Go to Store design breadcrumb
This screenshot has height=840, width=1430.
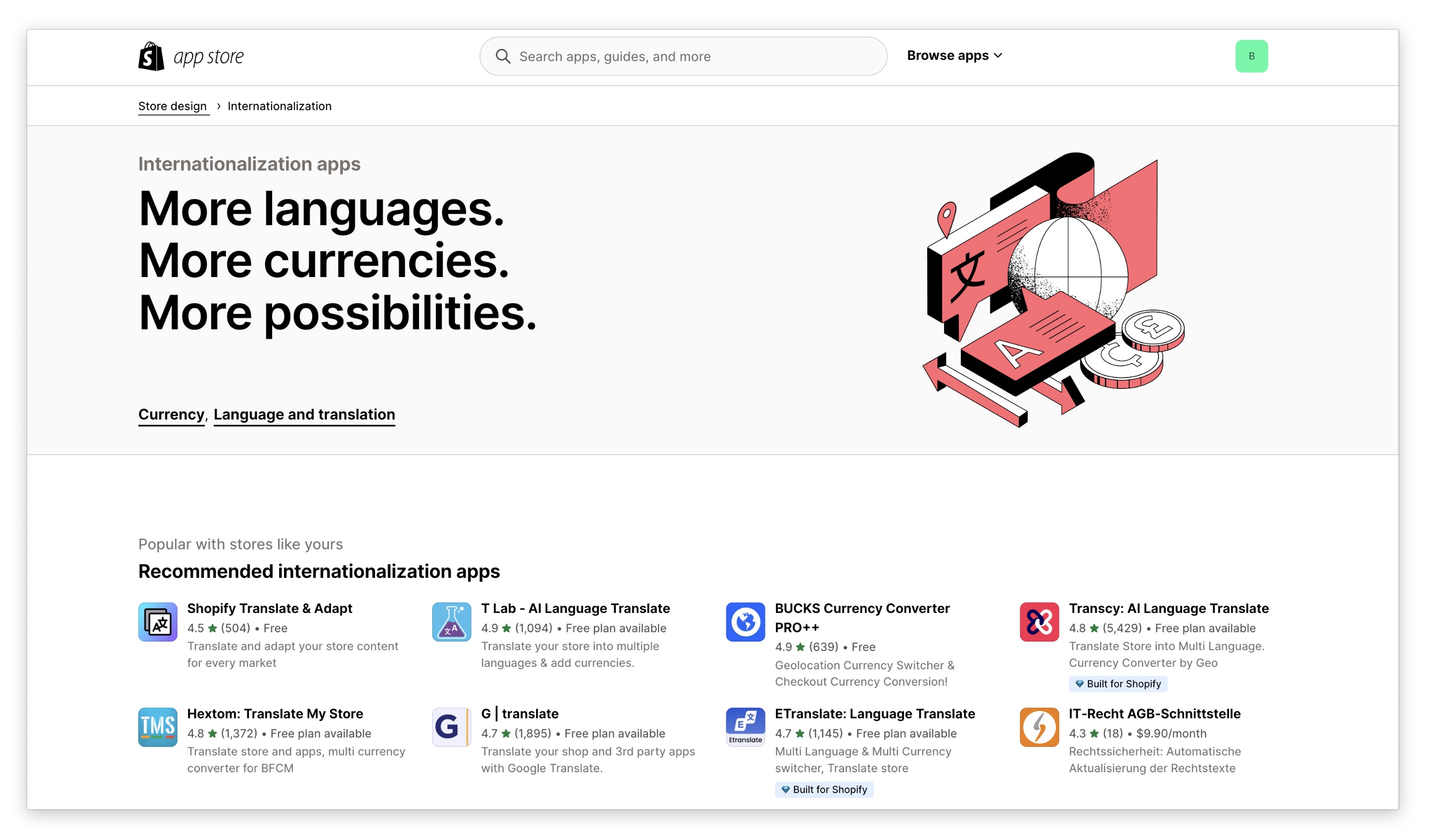(x=173, y=106)
